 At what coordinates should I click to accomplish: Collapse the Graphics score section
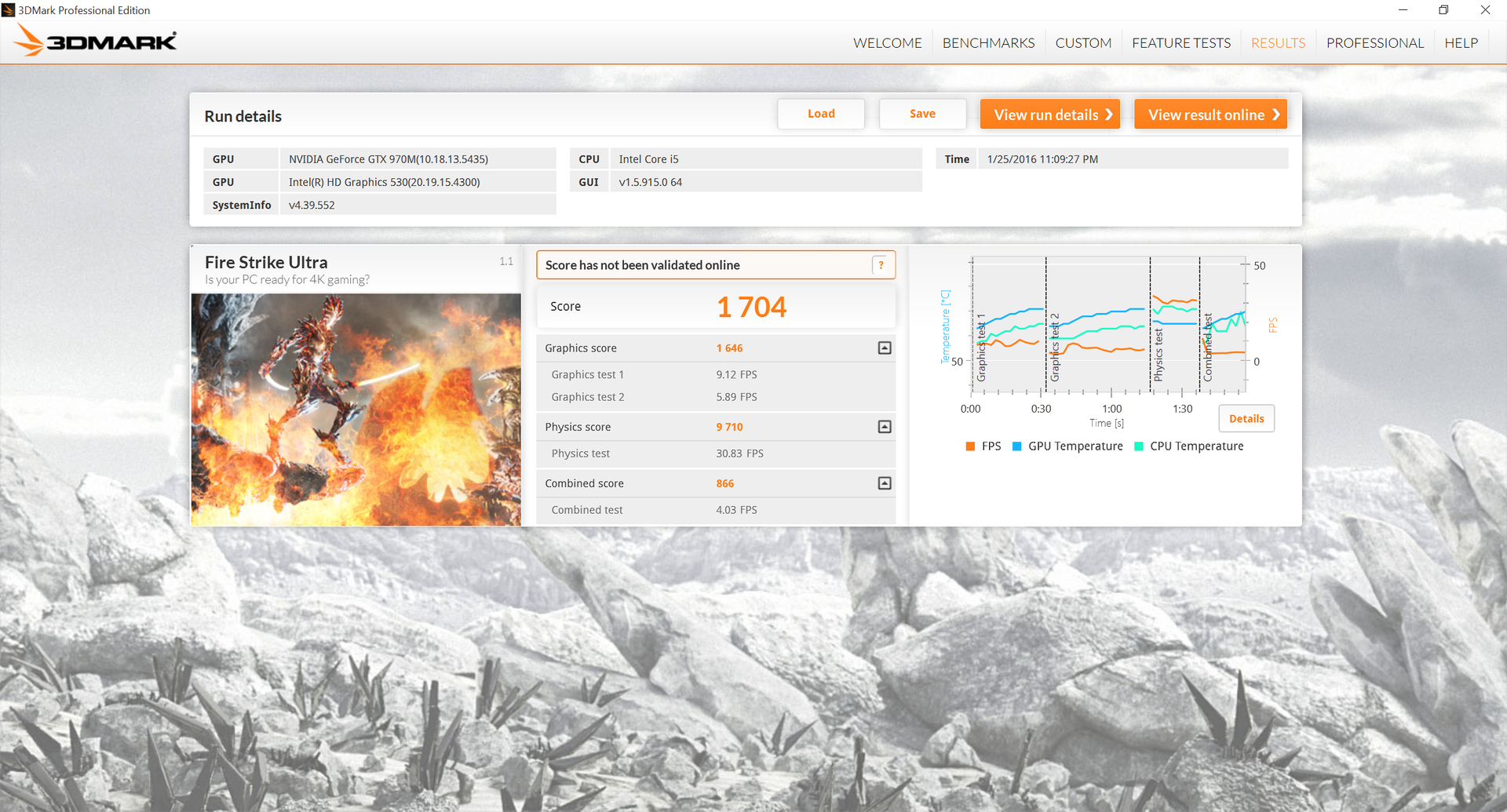coord(885,348)
